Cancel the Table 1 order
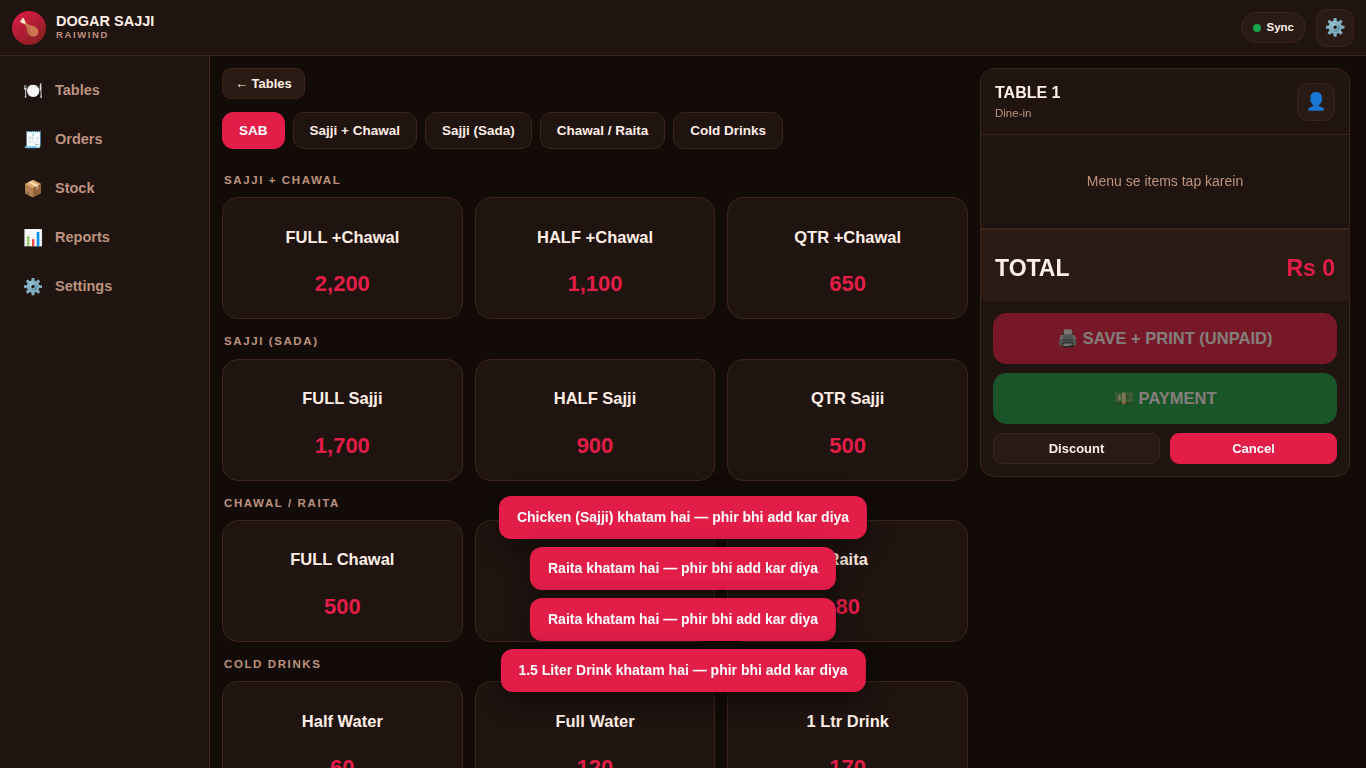Screen dimensions: 1366x768 [1253, 448]
